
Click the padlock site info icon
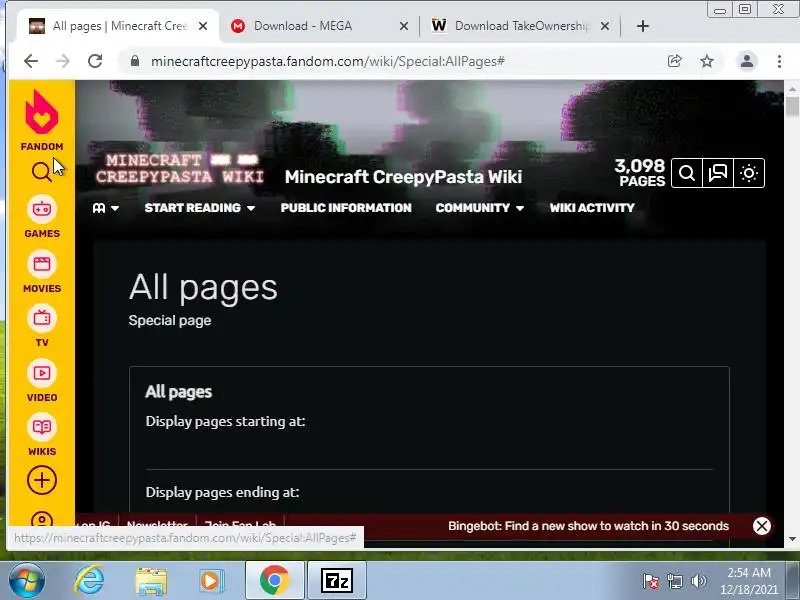[135, 61]
